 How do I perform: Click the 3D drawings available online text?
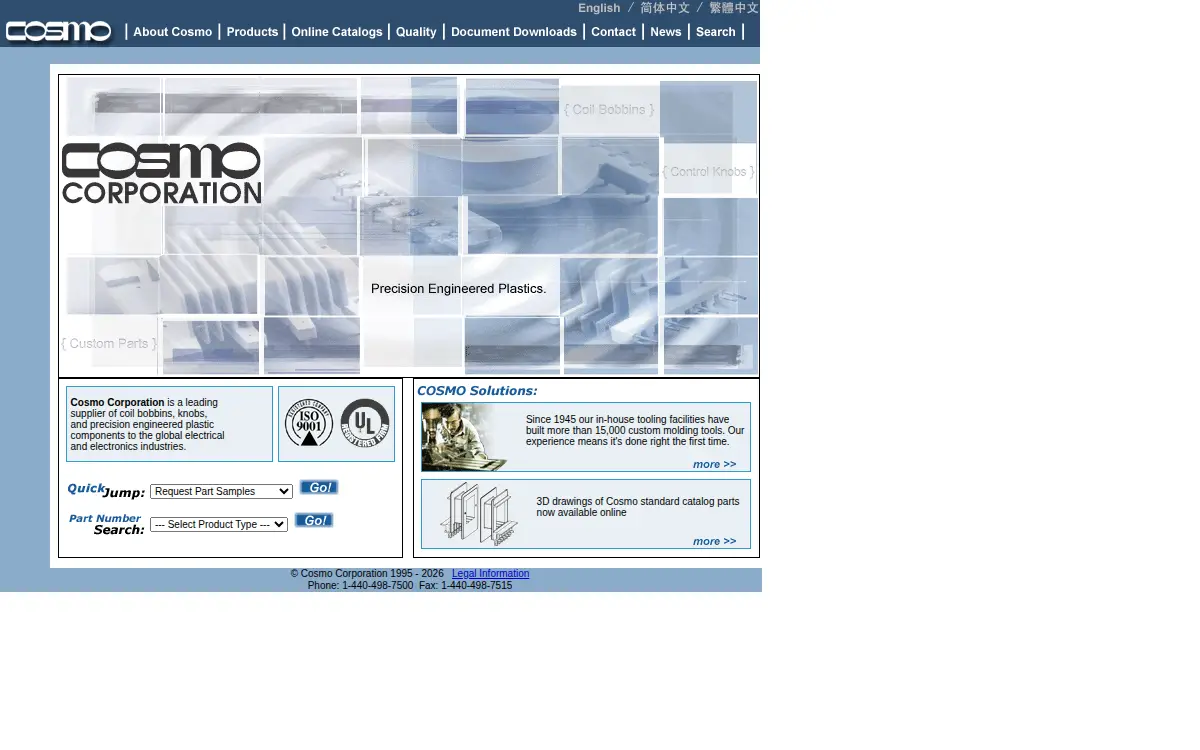coord(638,507)
